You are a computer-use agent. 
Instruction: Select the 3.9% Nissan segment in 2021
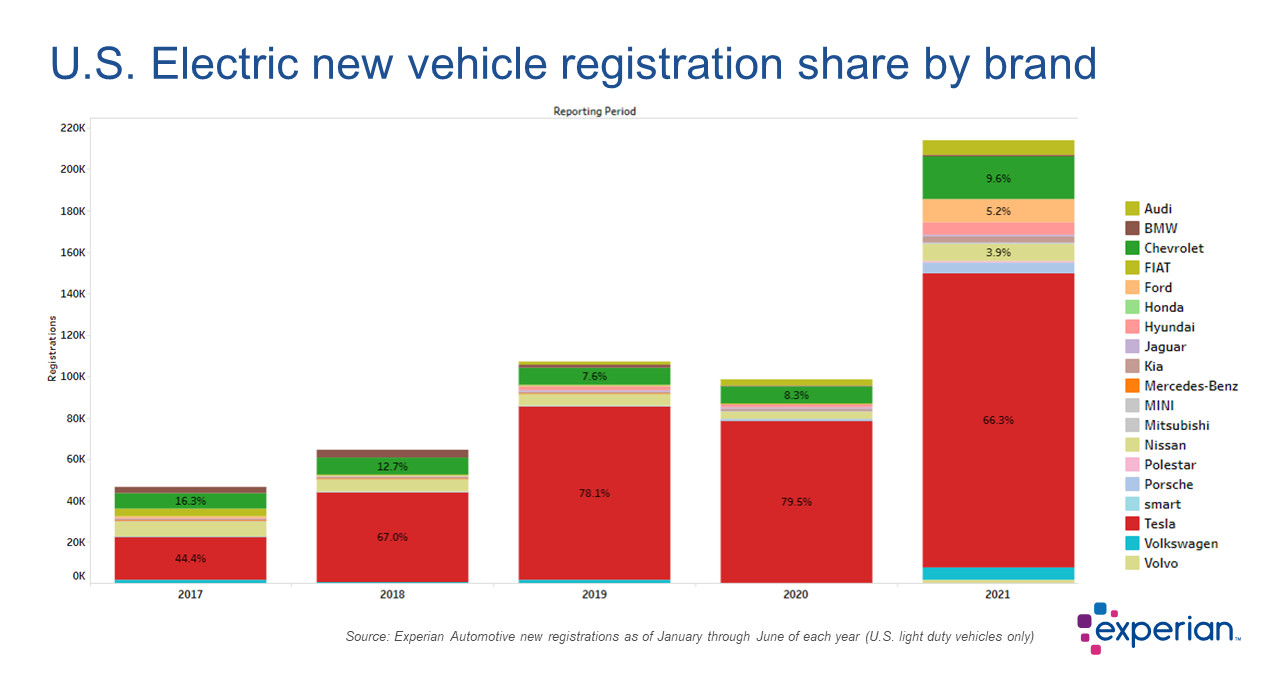tap(997, 252)
